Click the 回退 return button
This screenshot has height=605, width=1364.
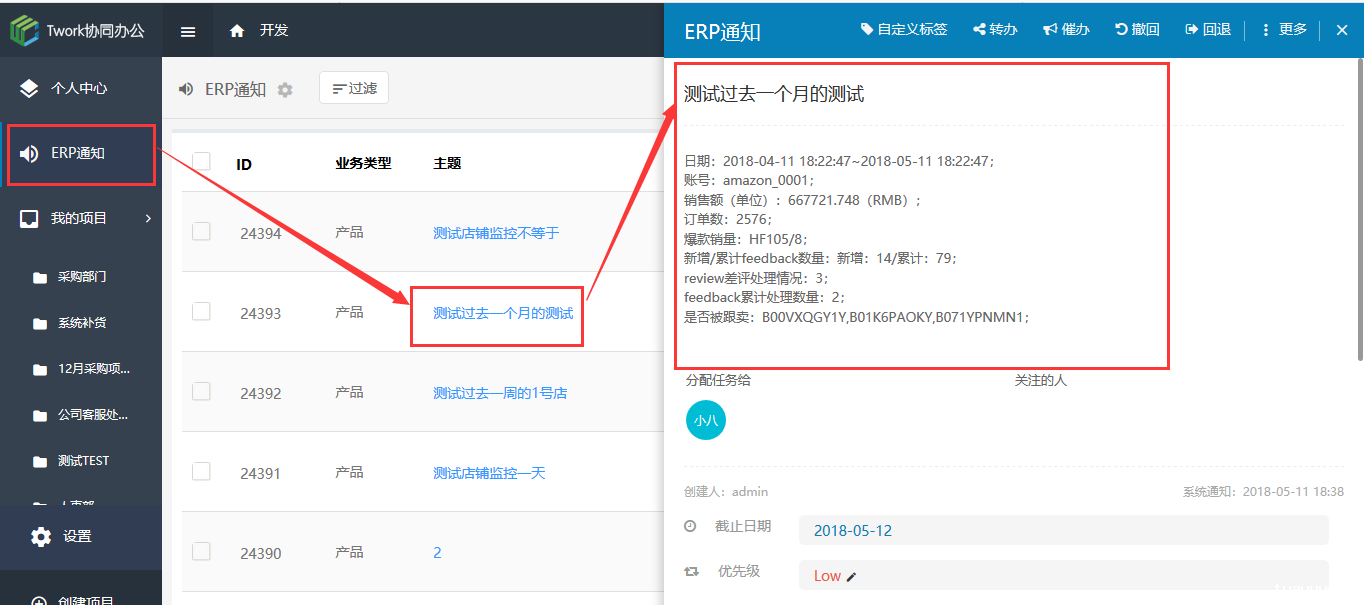[1208, 30]
